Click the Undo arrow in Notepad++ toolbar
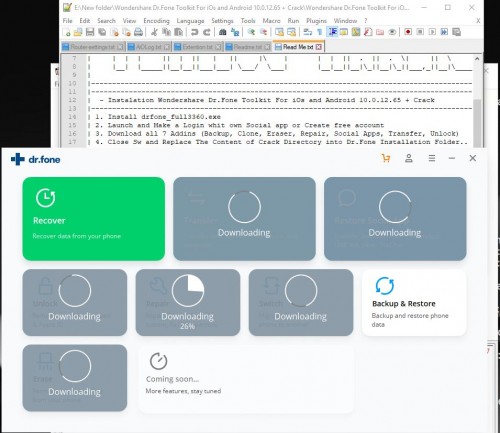This screenshot has height=433, width=500. [x=194, y=32]
